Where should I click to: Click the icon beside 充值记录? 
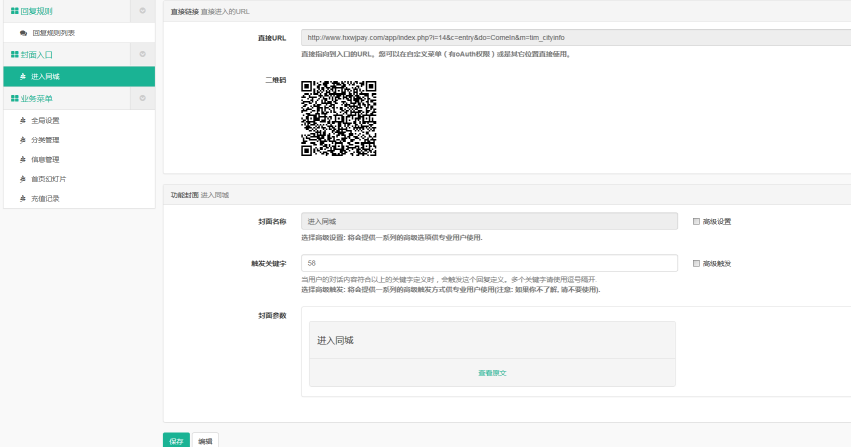pyautogui.click(x=23, y=199)
